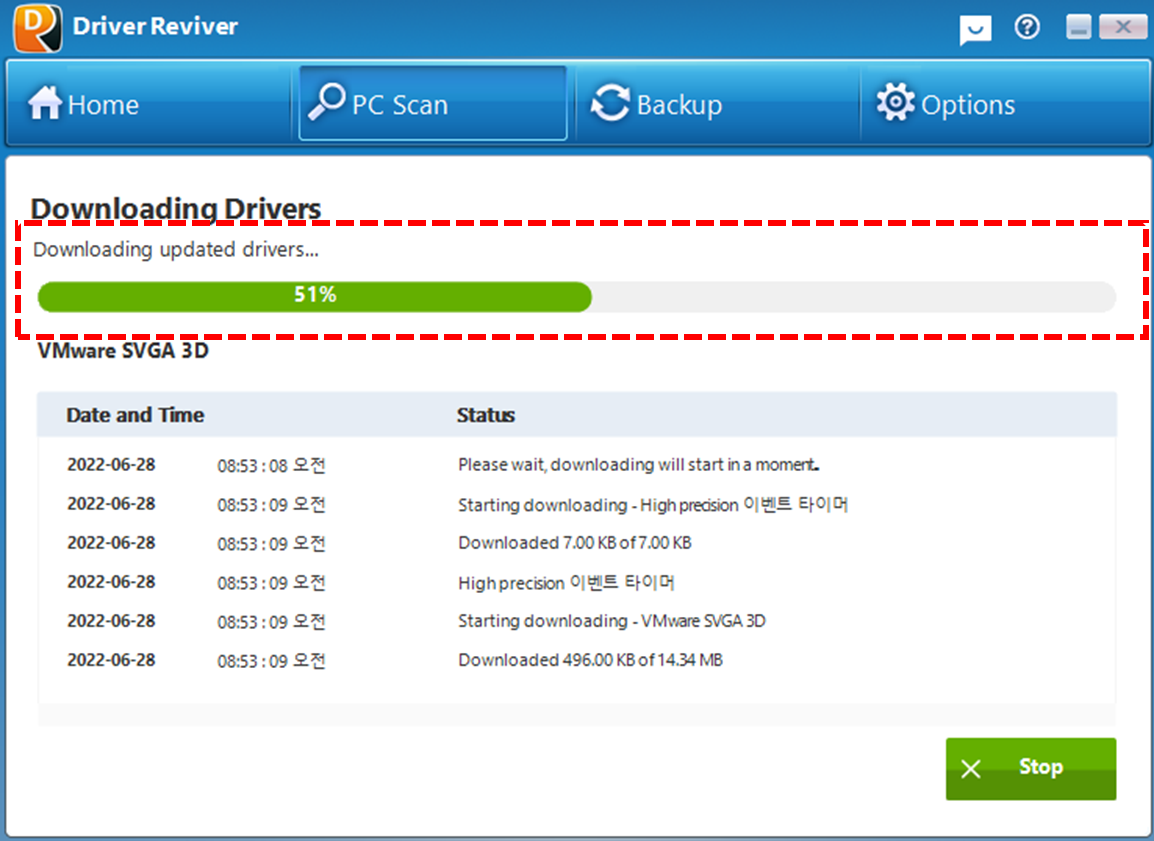Open the feedback chat bubble icon
Viewport: 1154px width, 841px height.
(975, 28)
